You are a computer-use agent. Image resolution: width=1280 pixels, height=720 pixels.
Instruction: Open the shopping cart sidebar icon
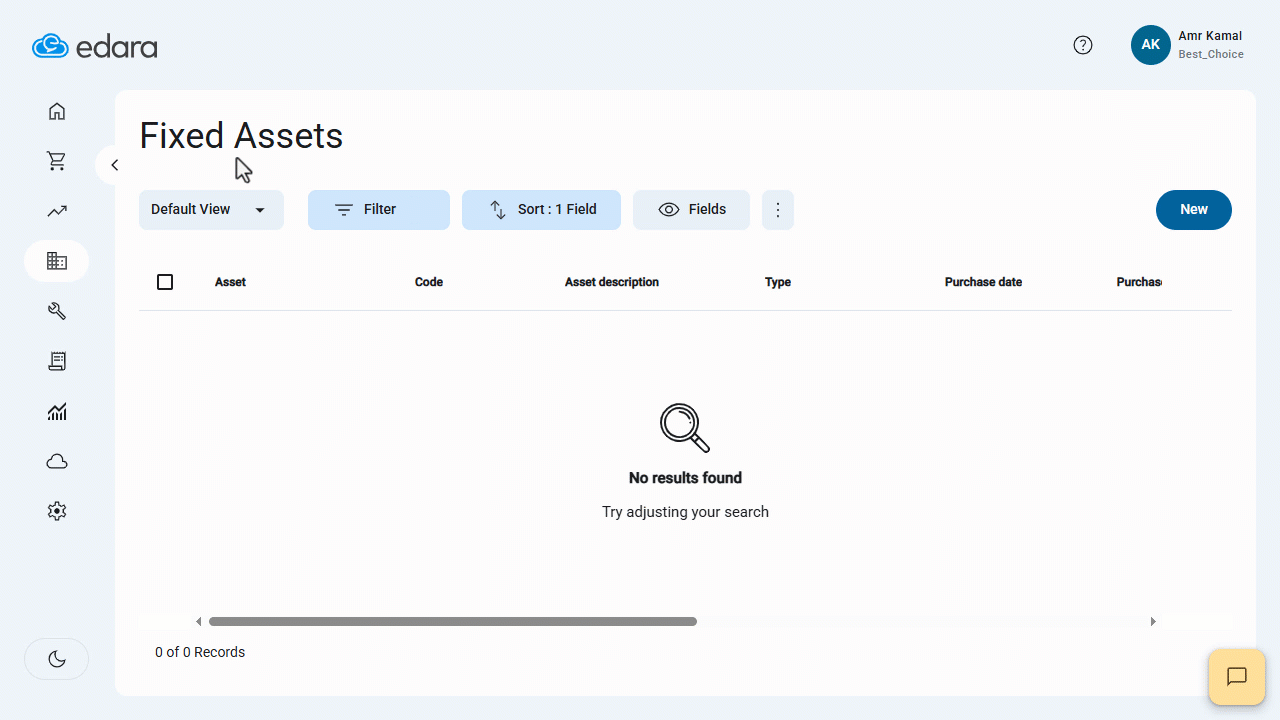(57, 161)
